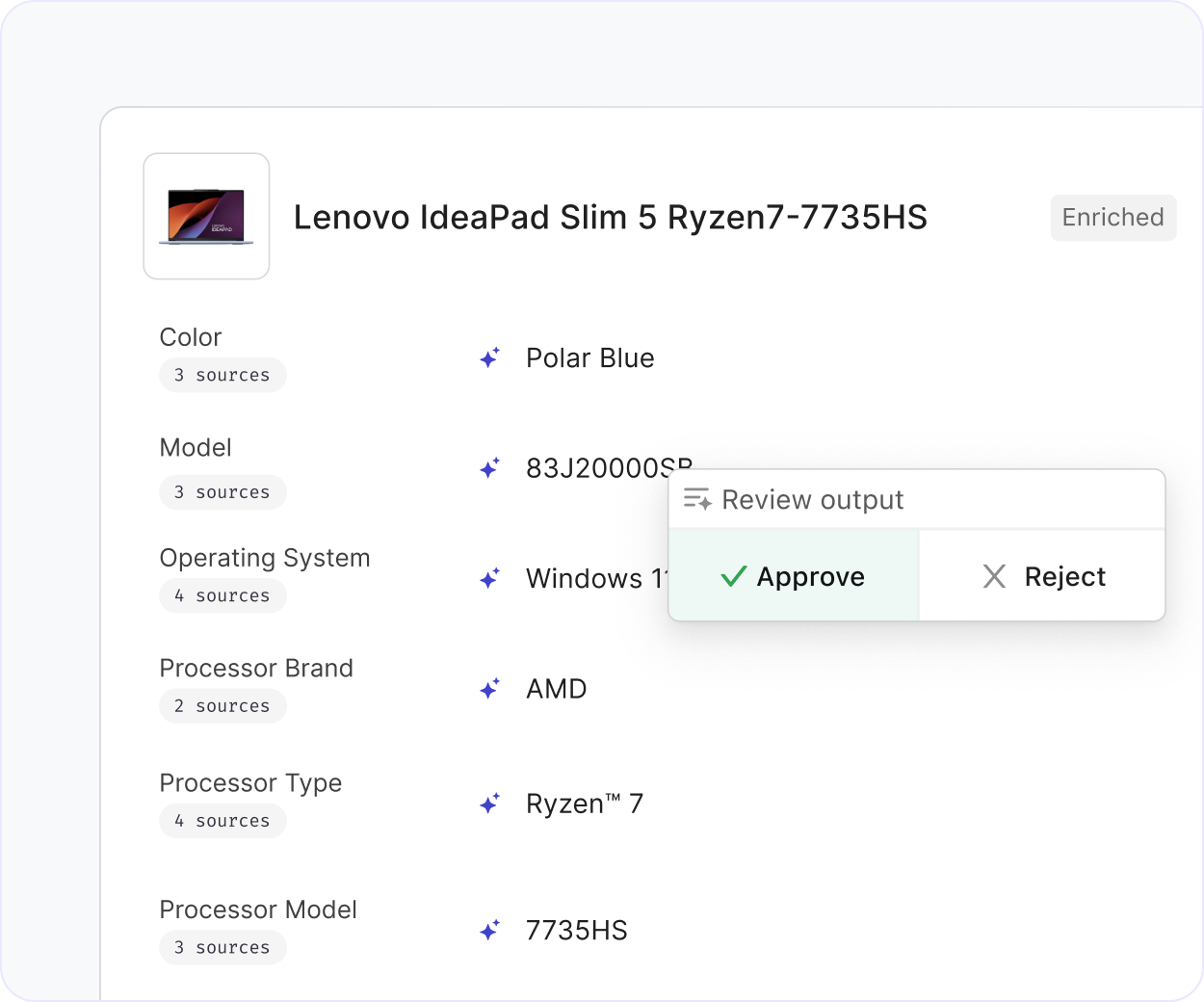Open the 3 sources chip under Color
The width and height of the screenshot is (1204, 1002).
tap(222, 375)
